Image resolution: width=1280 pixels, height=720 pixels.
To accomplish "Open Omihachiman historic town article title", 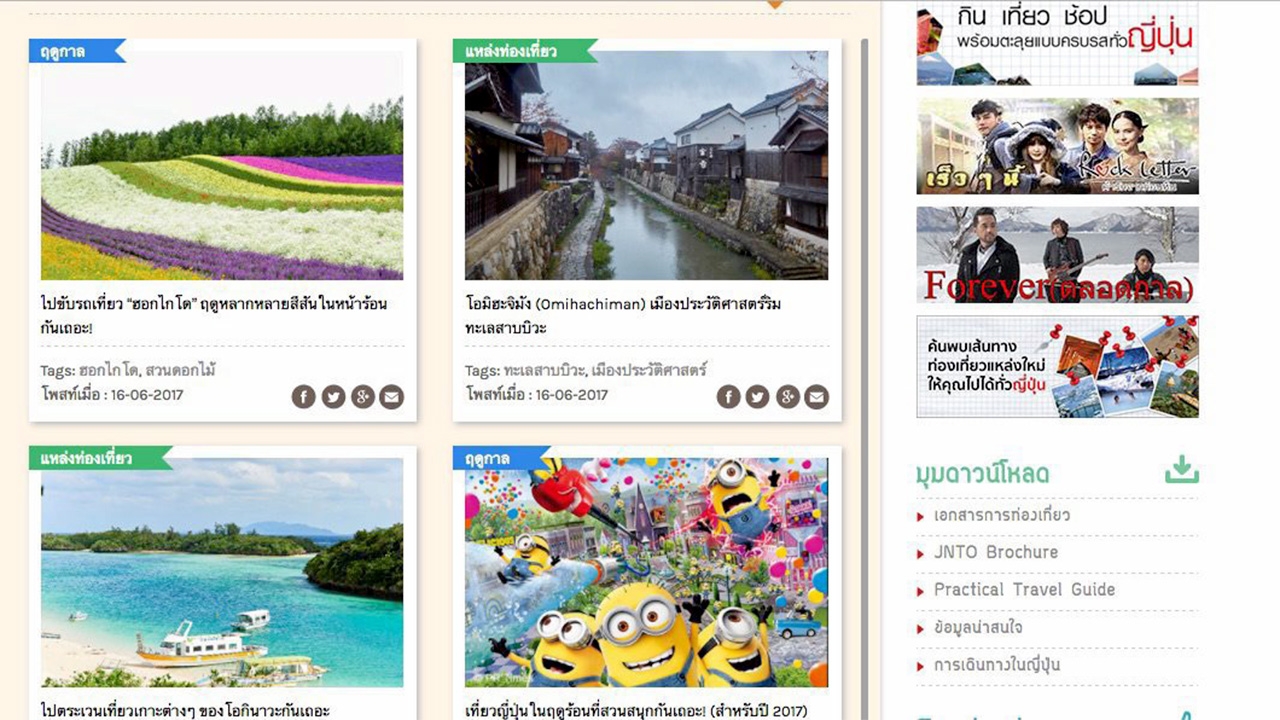I will [x=623, y=315].
